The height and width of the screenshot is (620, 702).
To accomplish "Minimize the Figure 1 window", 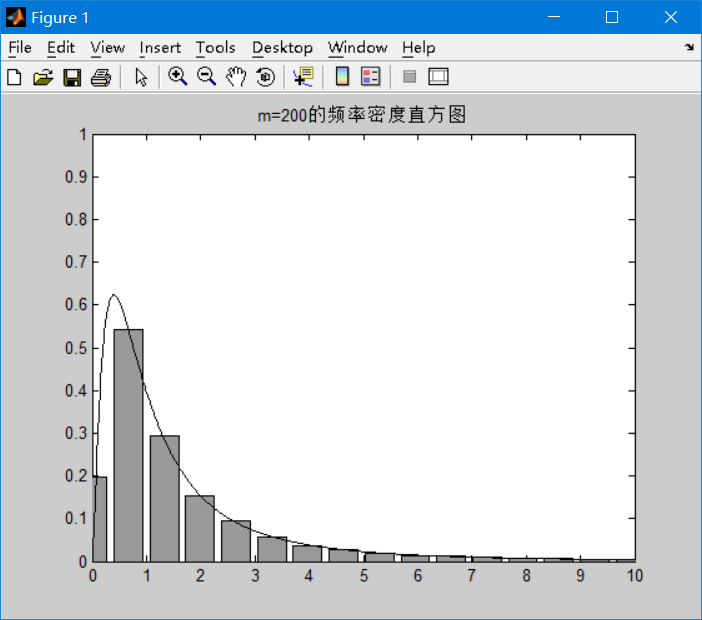I will [x=554, y=17].
